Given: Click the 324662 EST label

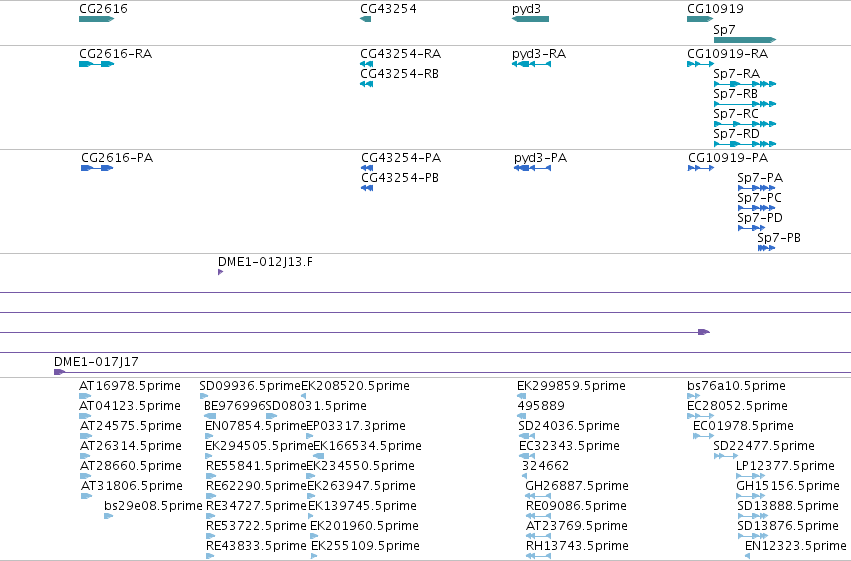Looking at the screenshot, I should [545, 466].
